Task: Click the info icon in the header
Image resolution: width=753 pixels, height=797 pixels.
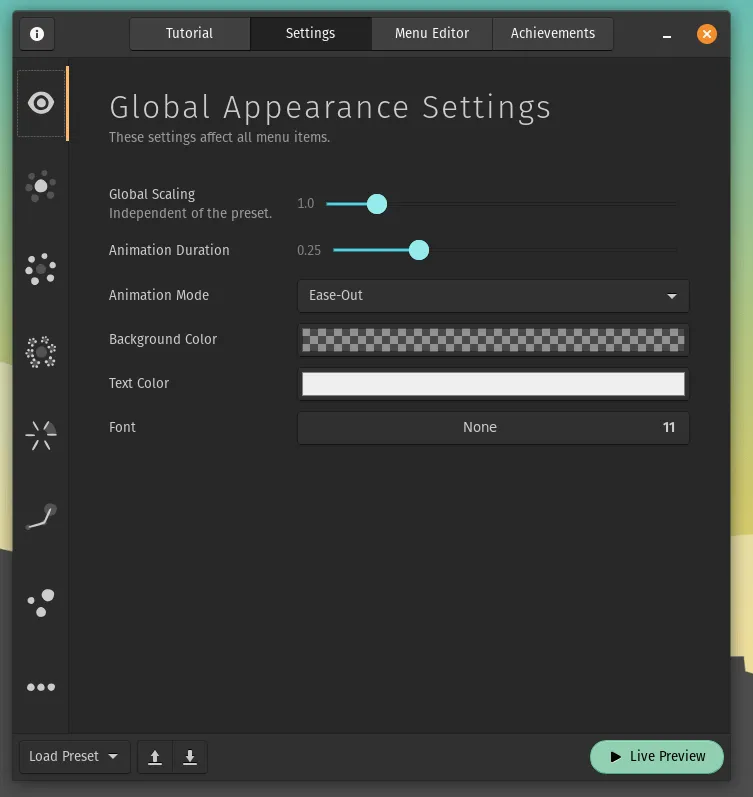Action: click(37, 34)
